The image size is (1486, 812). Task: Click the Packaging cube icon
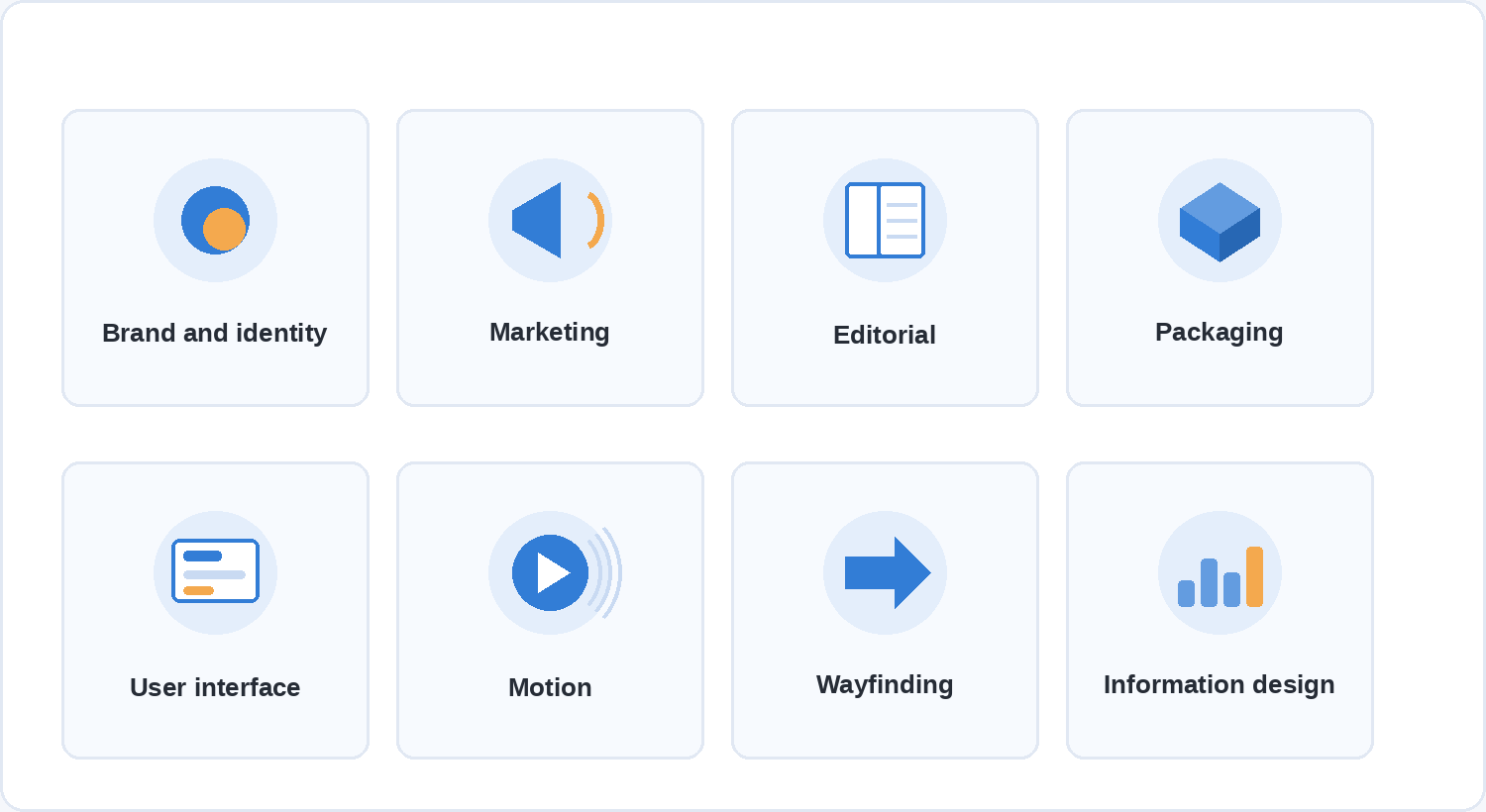point(1220,220)
